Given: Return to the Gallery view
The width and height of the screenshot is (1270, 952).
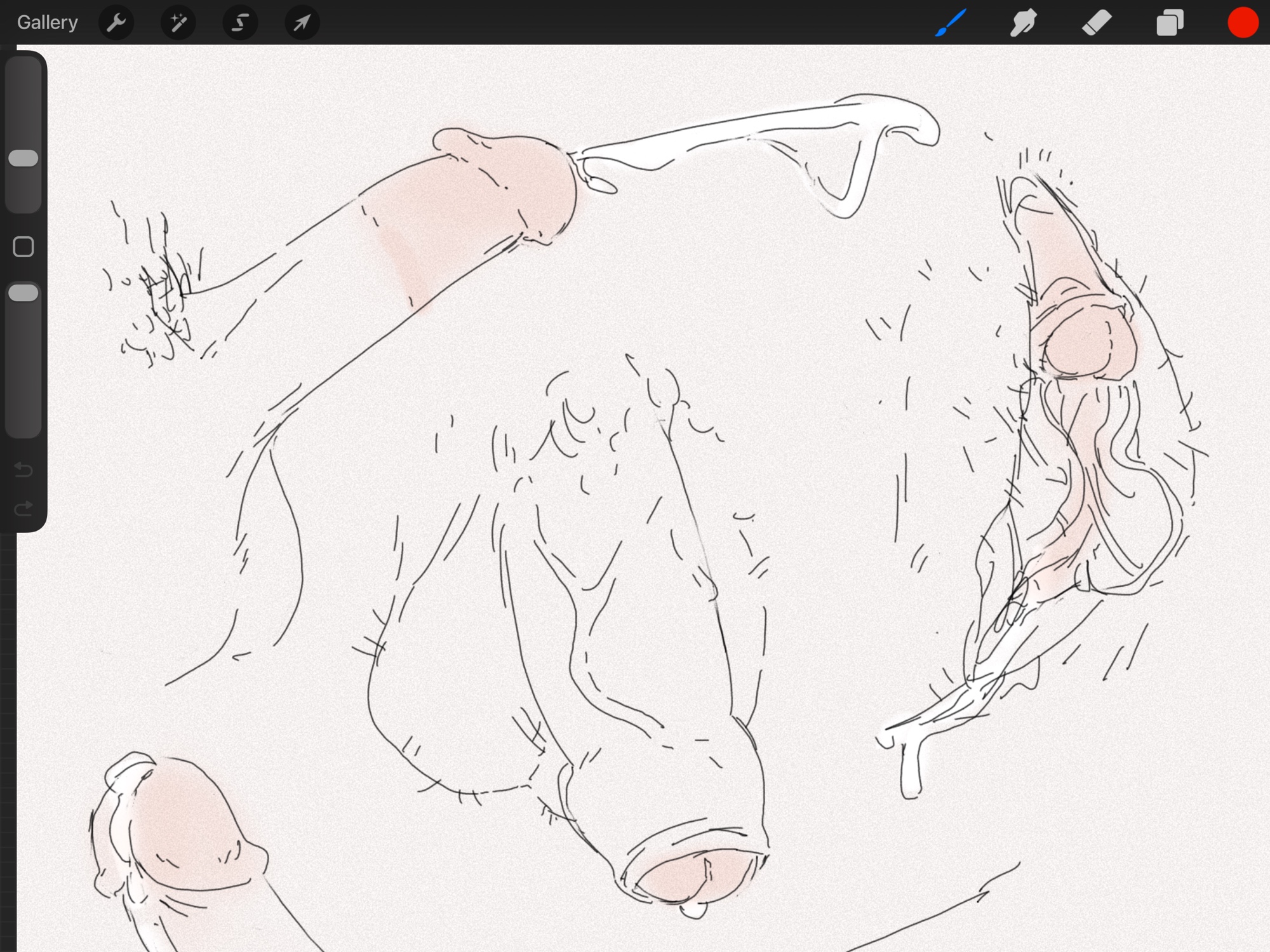Looking at the screenshot, I should click(47, 23).
